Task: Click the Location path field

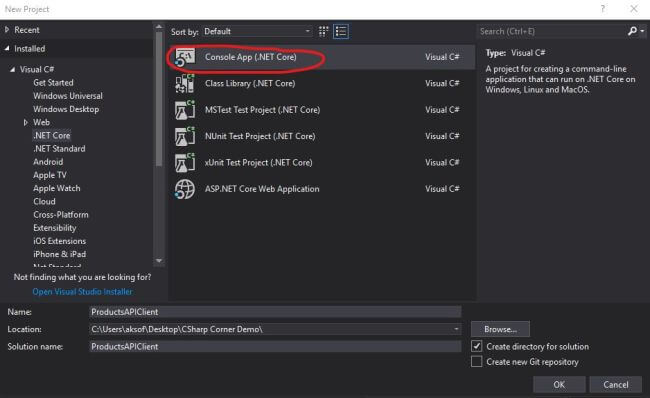Action: coord(275,329)
